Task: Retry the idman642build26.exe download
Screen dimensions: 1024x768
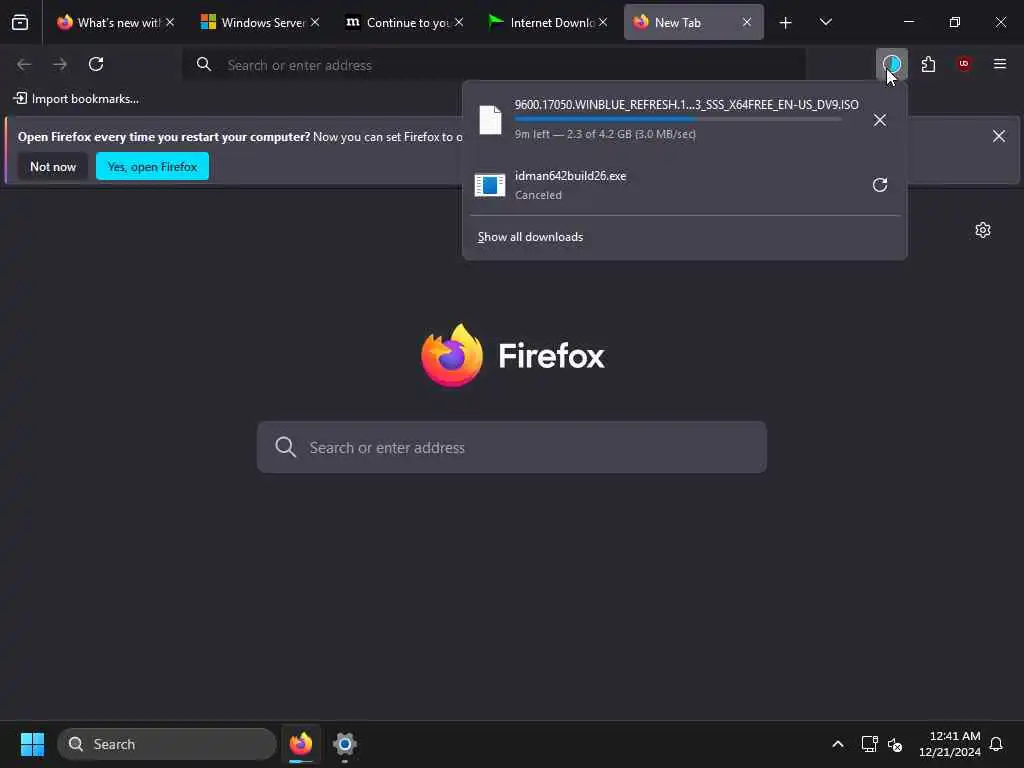Action: coord(880,185)
